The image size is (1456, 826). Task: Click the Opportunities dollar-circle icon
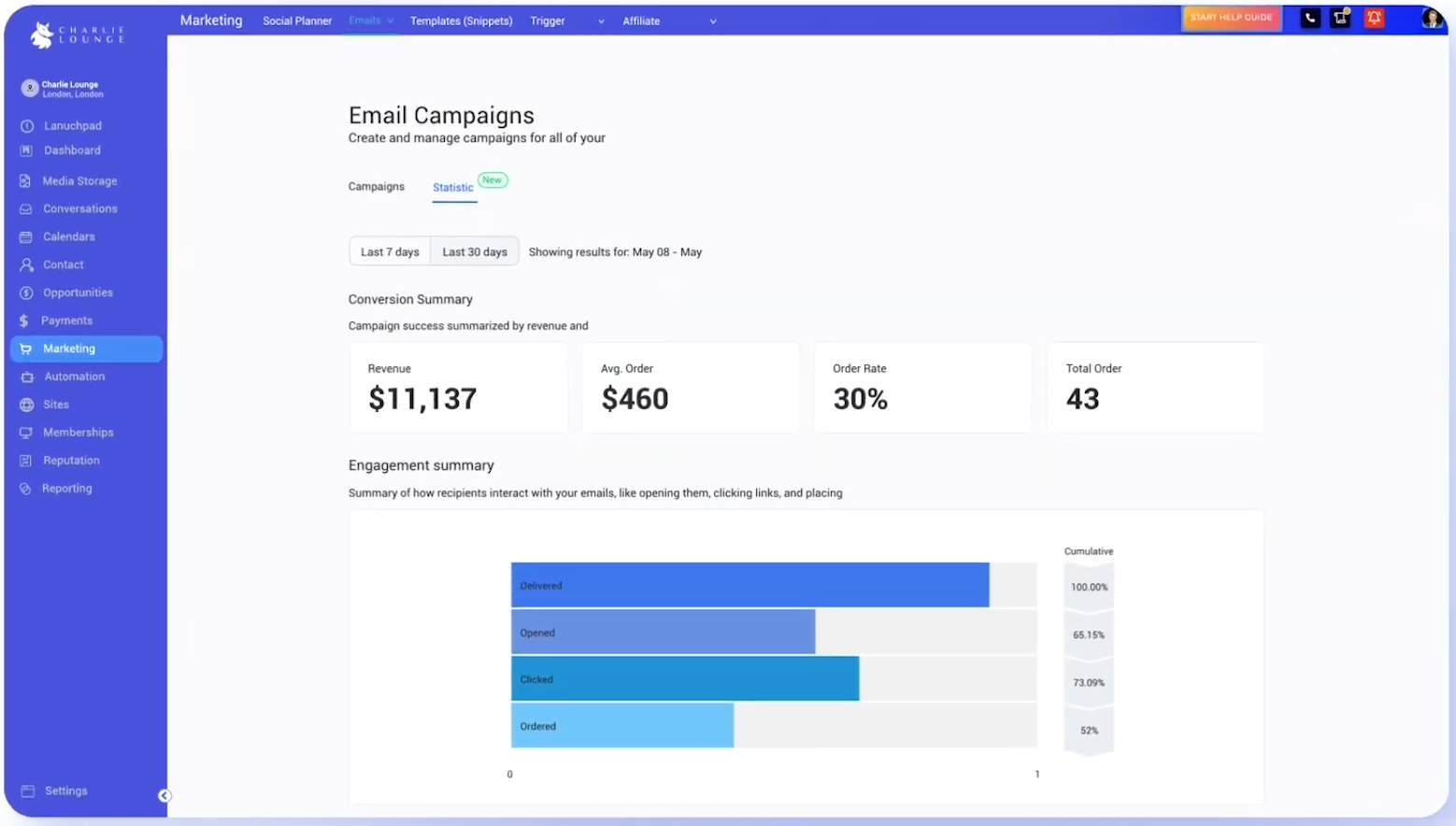26,293
